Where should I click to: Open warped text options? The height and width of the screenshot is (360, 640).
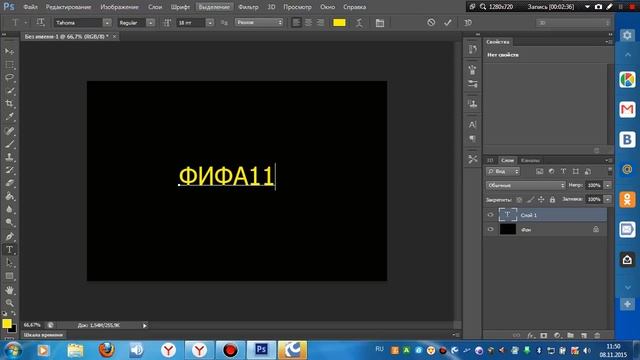(x=359, y=23)
